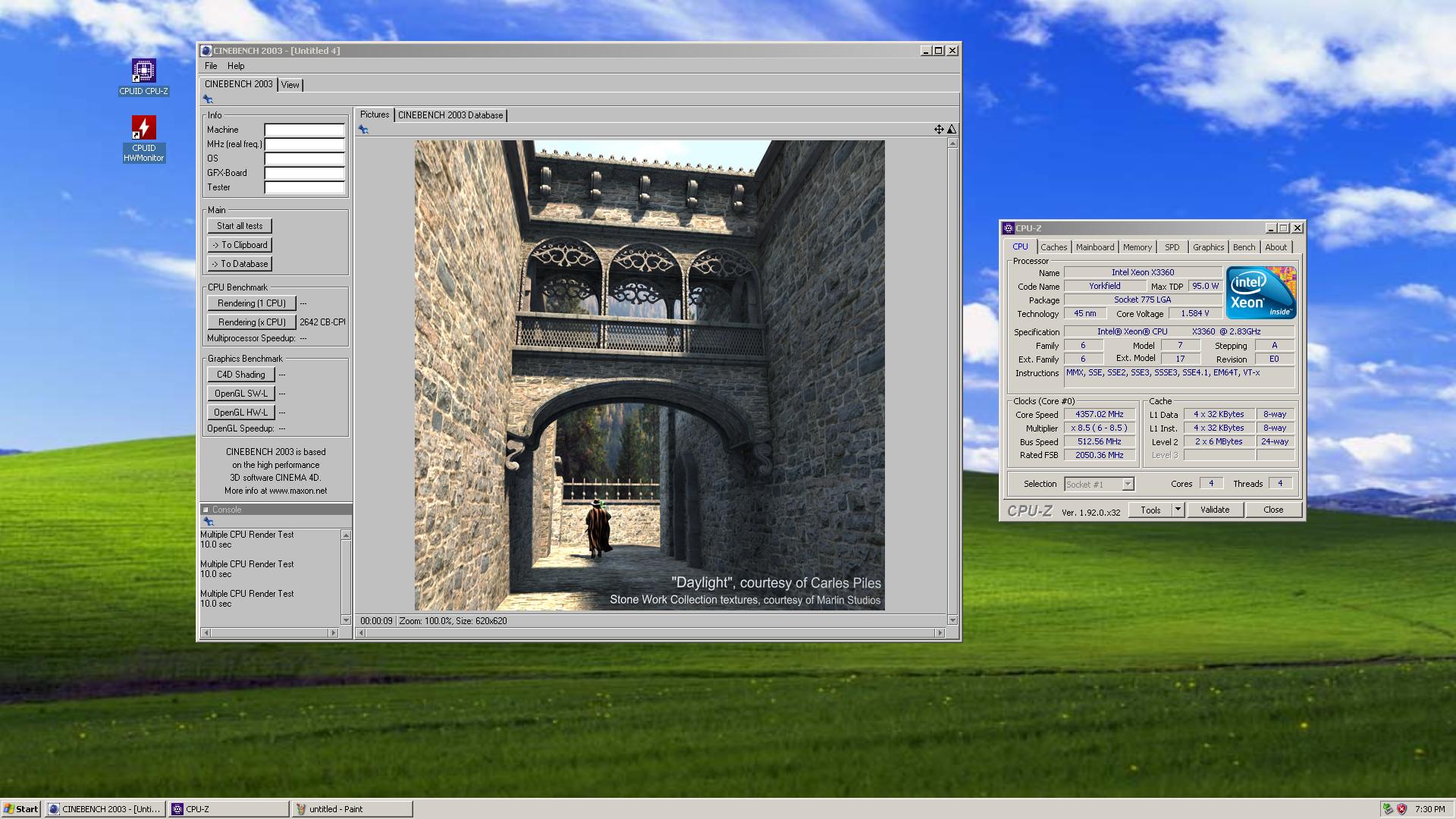The image size is (1456, 819).
Task: Switch to CPU-Z on the taskbar
Action: click(x=229, y=809)
